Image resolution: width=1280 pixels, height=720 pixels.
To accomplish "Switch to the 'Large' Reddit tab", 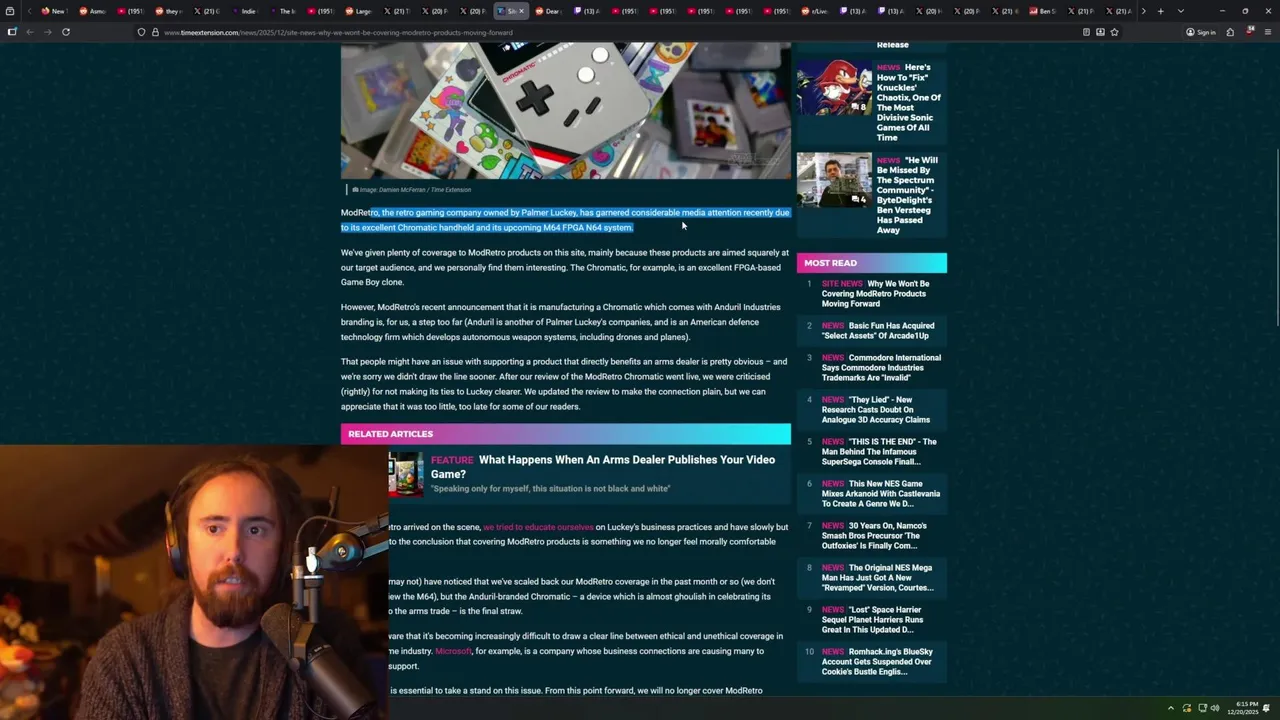I will [x=359, y=11].
